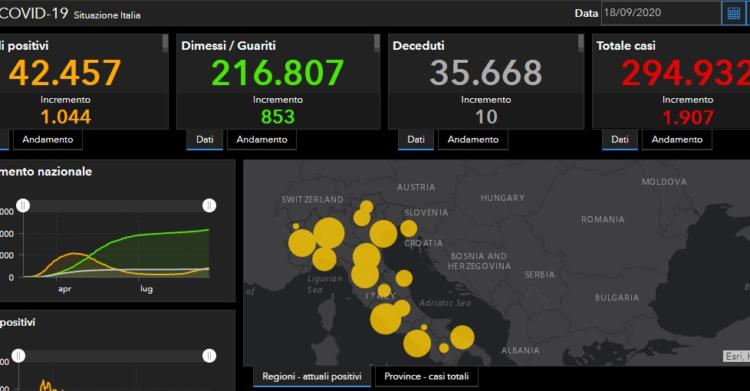Click the Deceduti increment value 10

[x=486, y=117]
